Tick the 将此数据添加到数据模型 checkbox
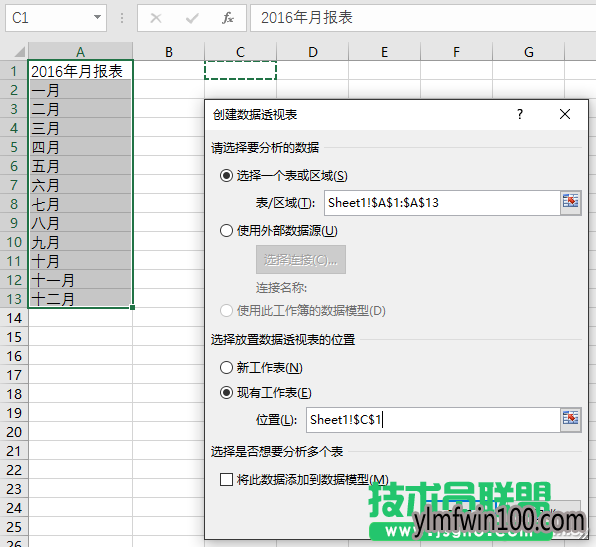Viewport: 596px width, 547px height. coord(226,479)
